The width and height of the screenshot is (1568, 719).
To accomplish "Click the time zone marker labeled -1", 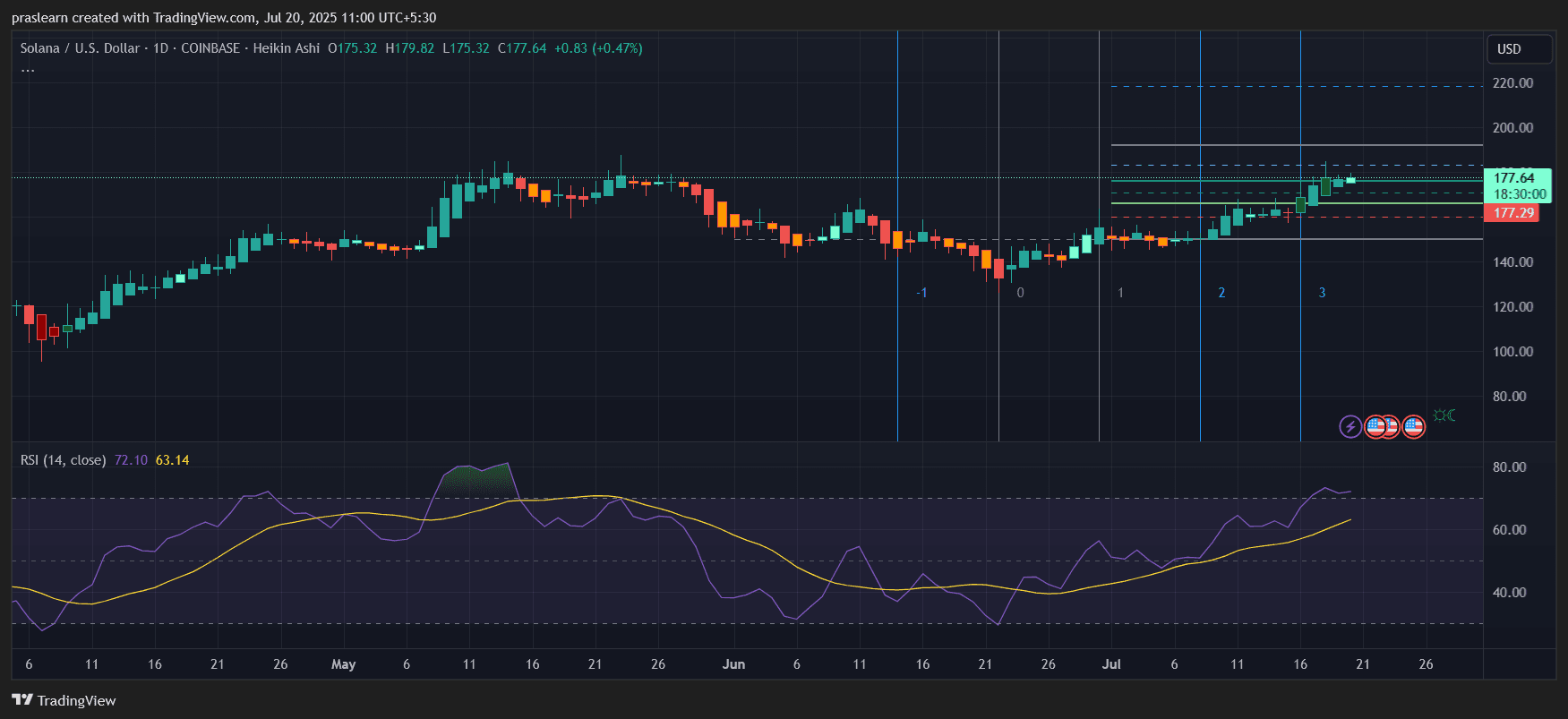I will pyautogui.click(x=921, y=293).
